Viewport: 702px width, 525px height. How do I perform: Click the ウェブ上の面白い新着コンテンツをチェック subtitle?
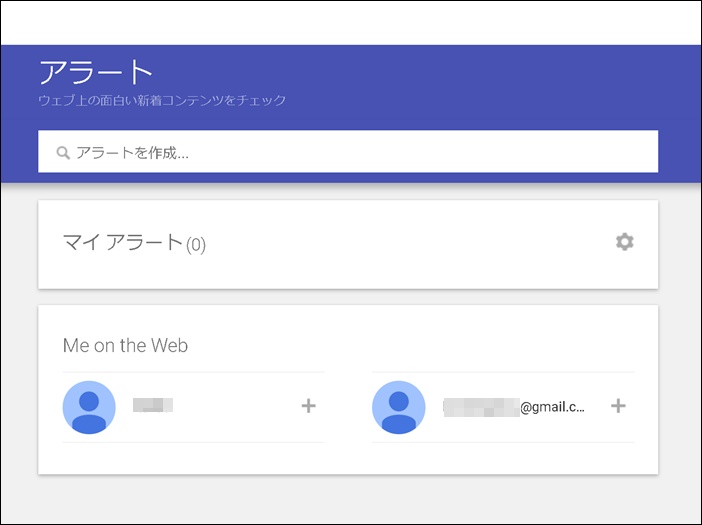click(162, 101)
